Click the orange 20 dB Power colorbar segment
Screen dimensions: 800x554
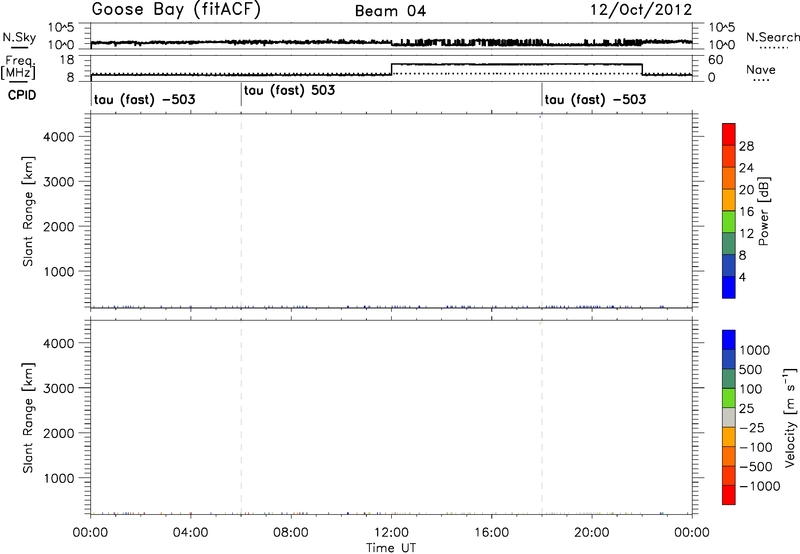(729, 178)
